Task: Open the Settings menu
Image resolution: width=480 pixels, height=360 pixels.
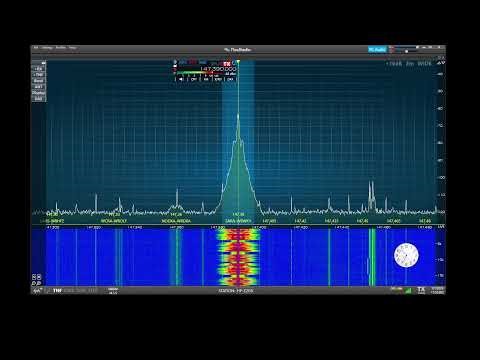Action: 47,48
